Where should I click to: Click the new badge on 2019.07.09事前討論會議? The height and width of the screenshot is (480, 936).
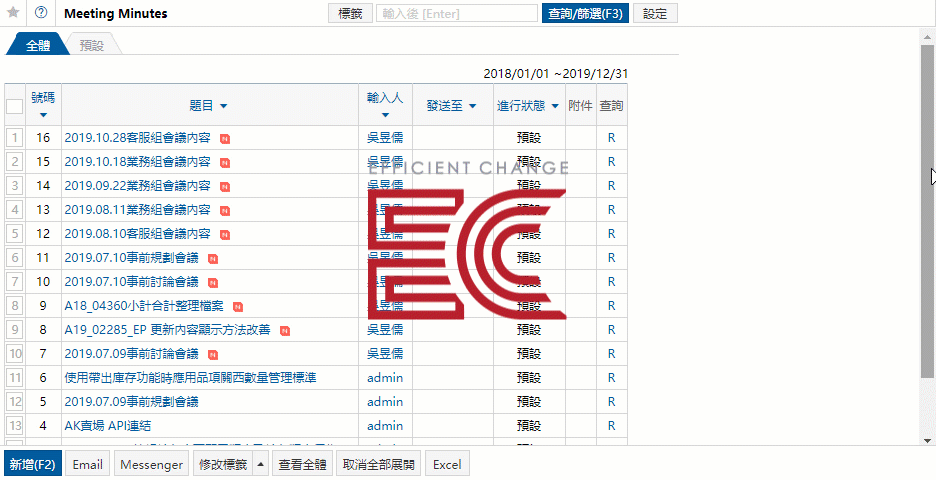(213, 355)
